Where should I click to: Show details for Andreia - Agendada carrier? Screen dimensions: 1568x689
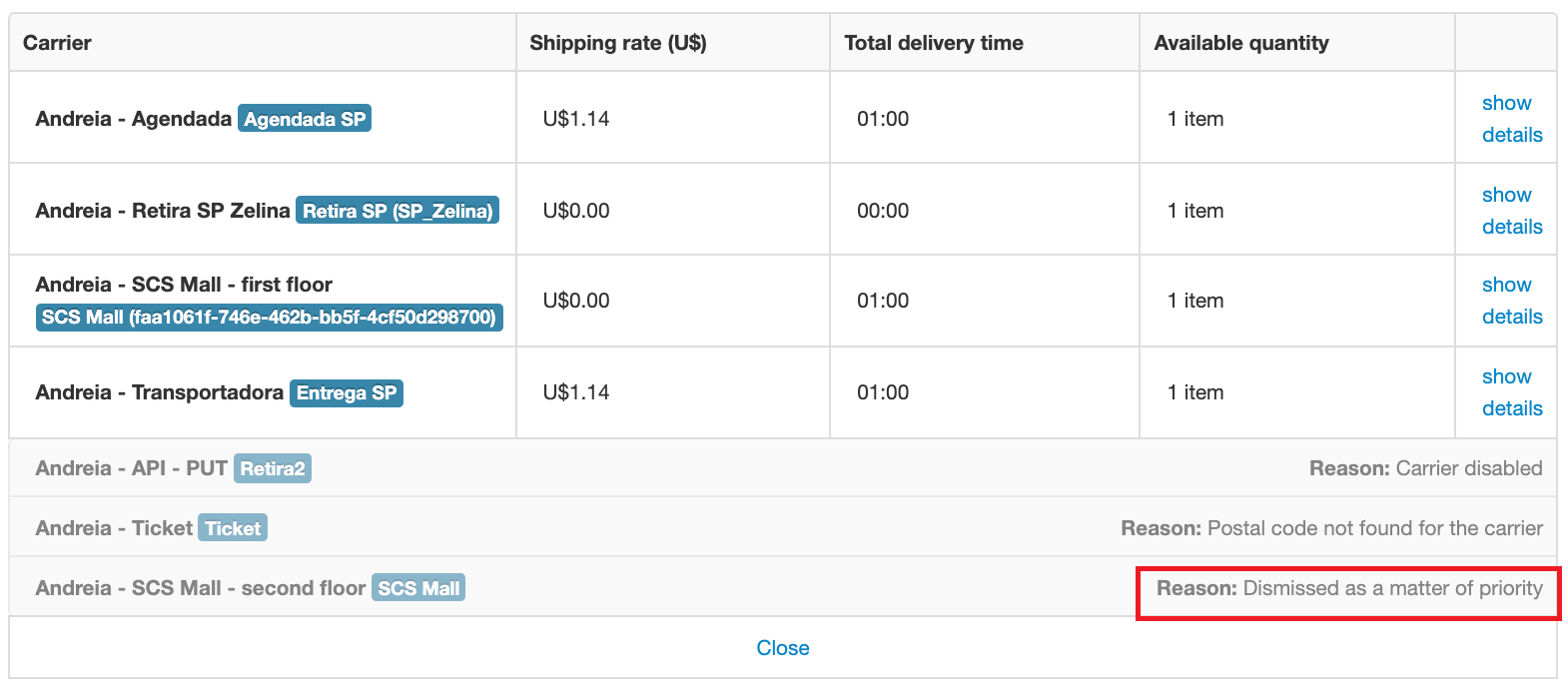1511,119
